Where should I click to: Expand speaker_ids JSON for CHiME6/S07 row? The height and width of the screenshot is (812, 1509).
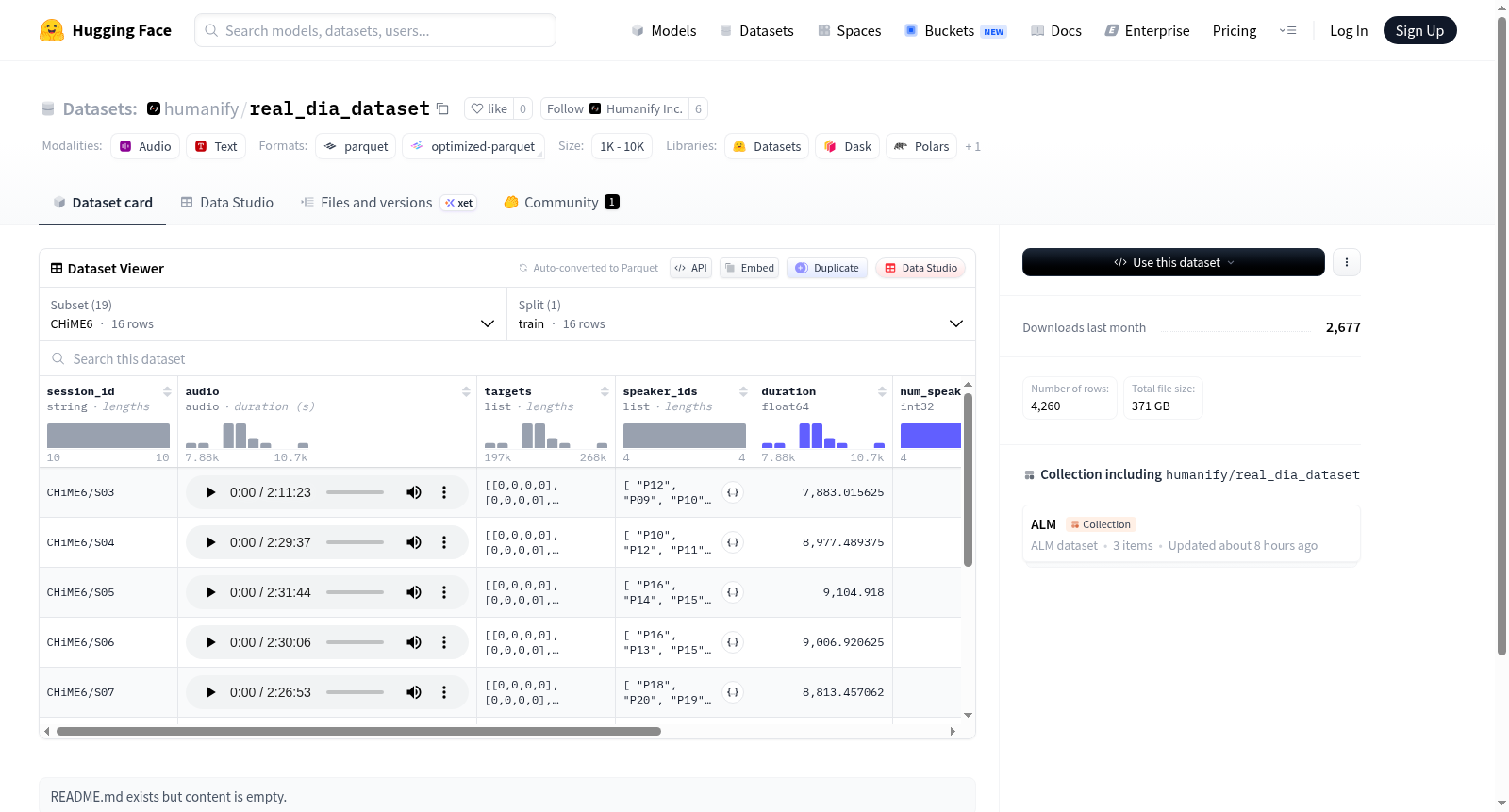pyautogui.click(x=733, y=692)
